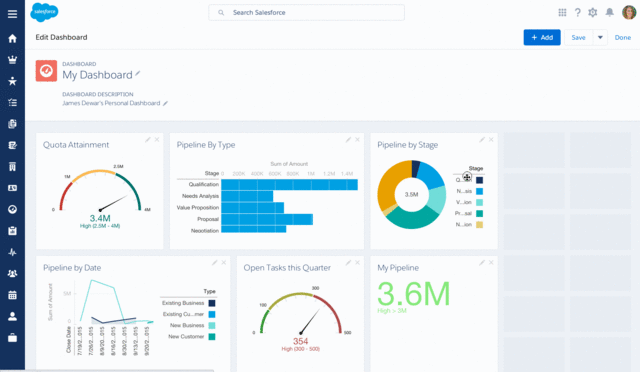The width and height of the screenshot is (640, 372).
Task: Open the files icon in sidebar
Action: 12,124
